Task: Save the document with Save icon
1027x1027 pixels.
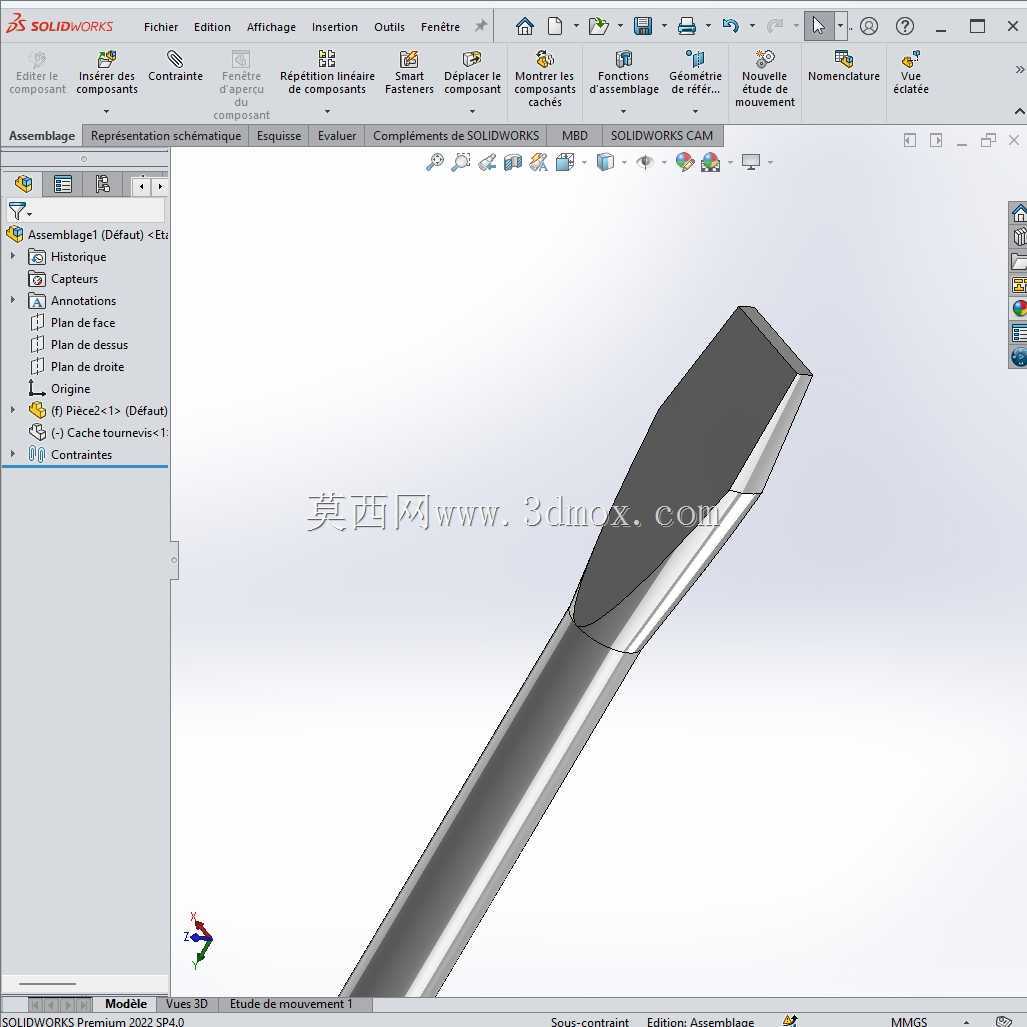Action: tap(643, 26)
